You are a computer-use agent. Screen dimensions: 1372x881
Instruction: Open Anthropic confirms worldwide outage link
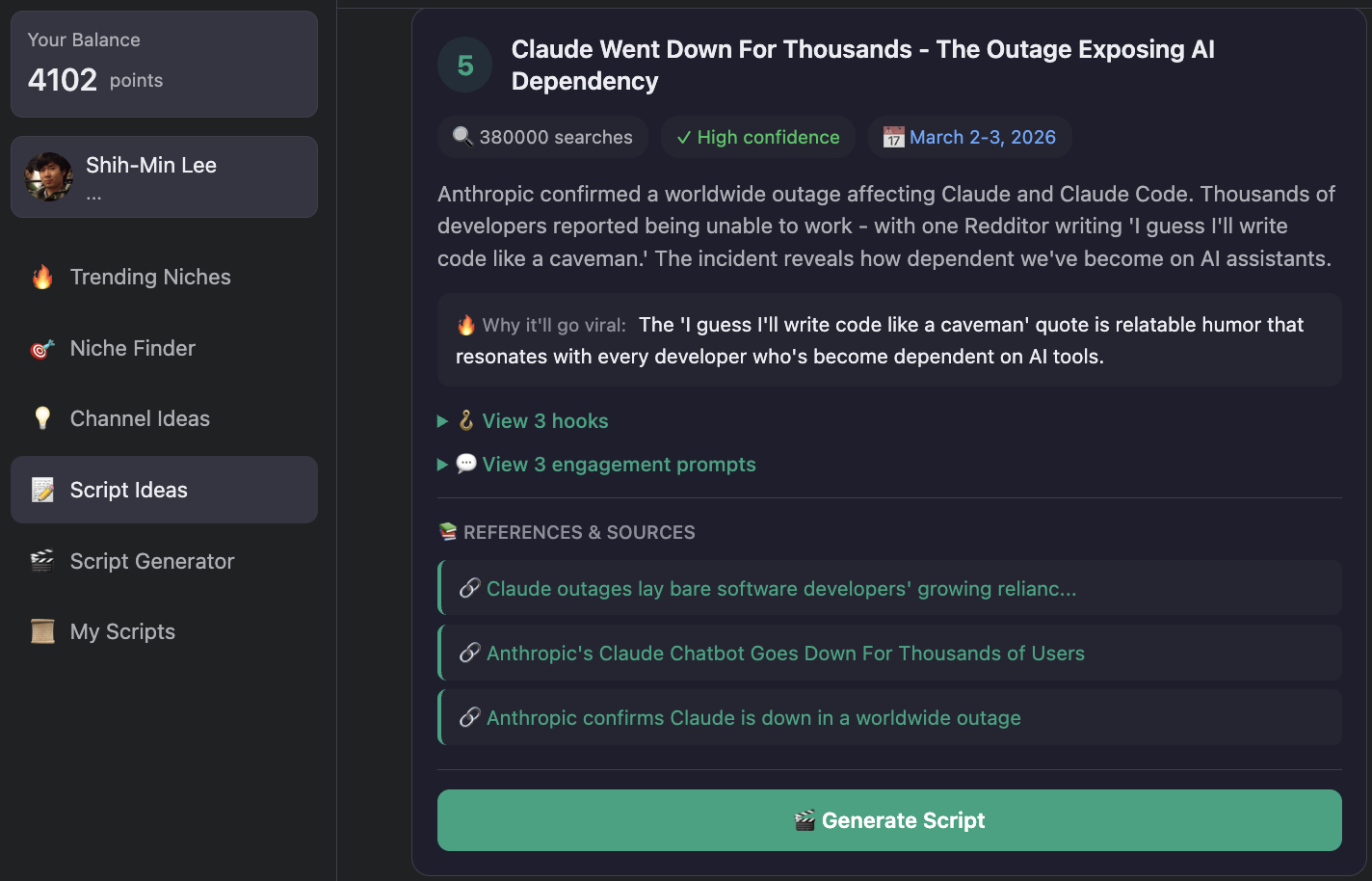[x=753, y=718]
